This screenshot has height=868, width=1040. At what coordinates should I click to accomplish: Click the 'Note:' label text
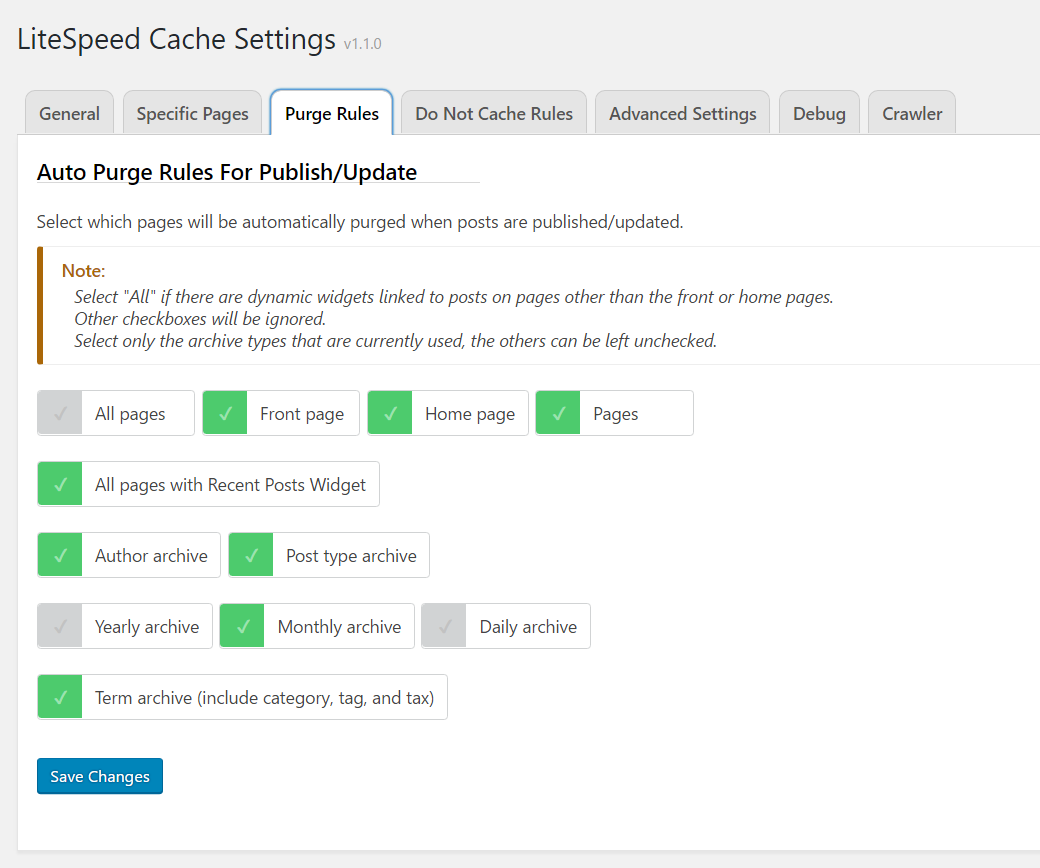84,271
